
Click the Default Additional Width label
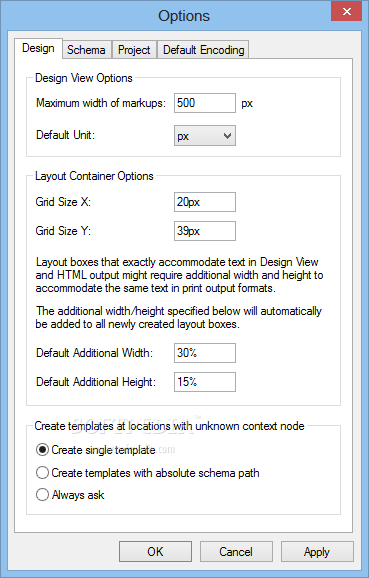94,353
